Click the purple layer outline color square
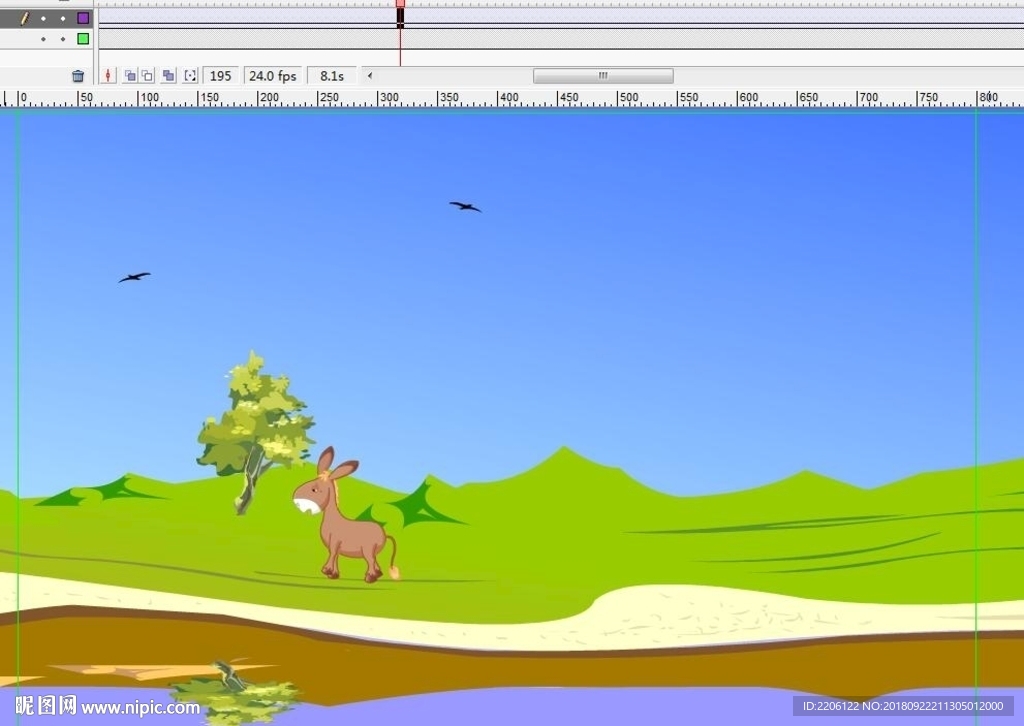Image resolution: width=1024 pixels, height=726 pixels. click(x=83, y=18)
